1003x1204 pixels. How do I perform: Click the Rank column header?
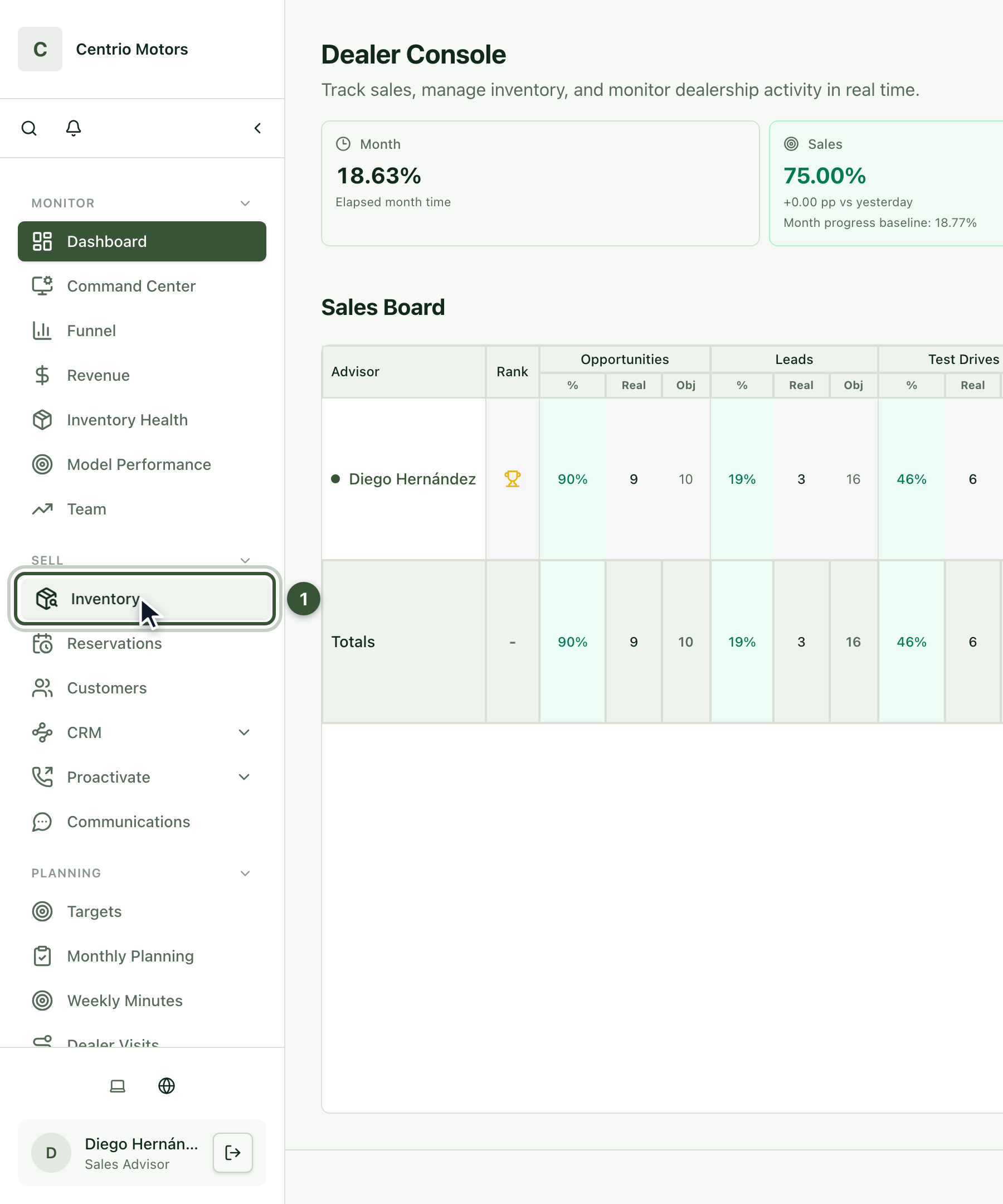[513, 372]
